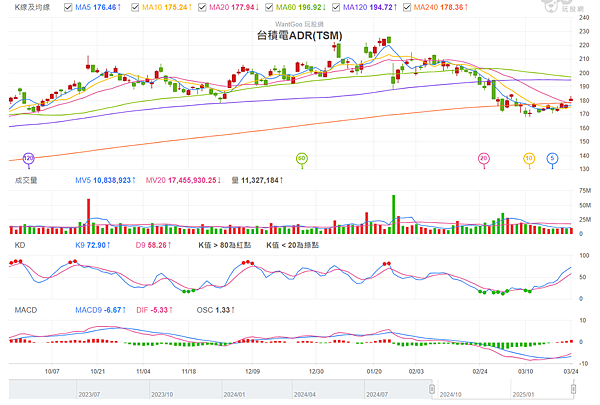Grab the right handle of range selector

coord(573,389)
